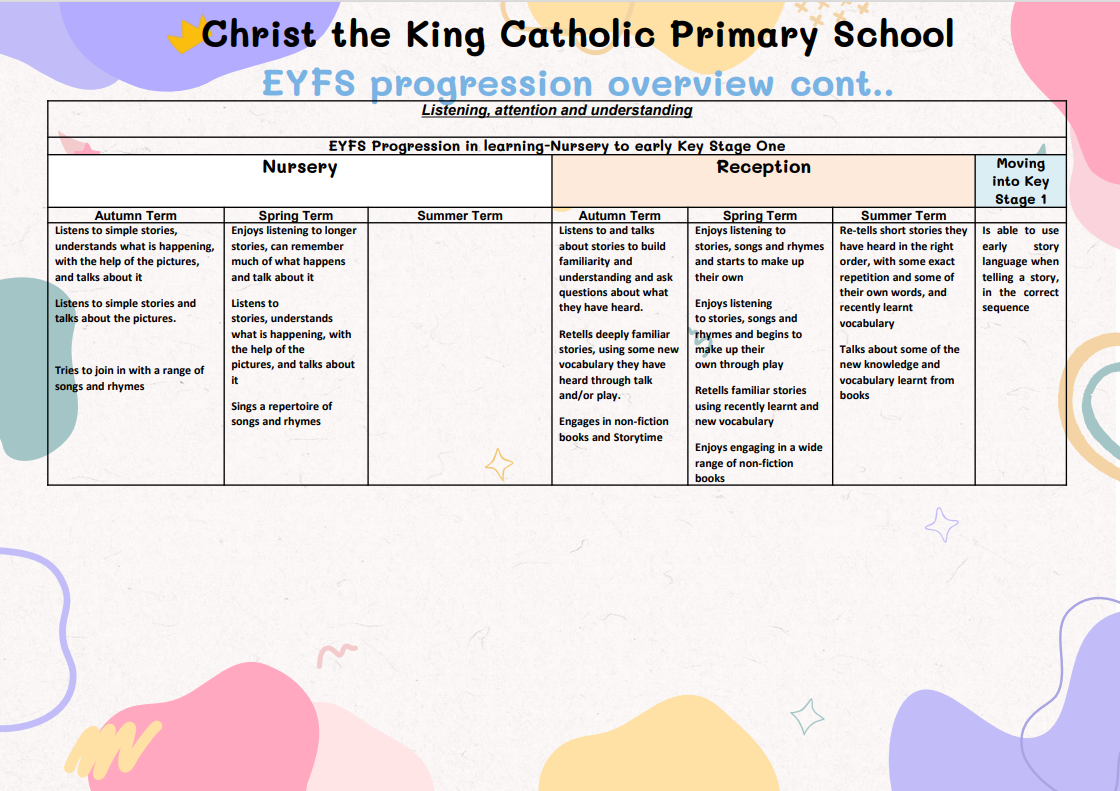The height and width of the screenshot is (791, 1120).
Task: Click the Nursery Summer Term column header
Action: tap(459, 215)
